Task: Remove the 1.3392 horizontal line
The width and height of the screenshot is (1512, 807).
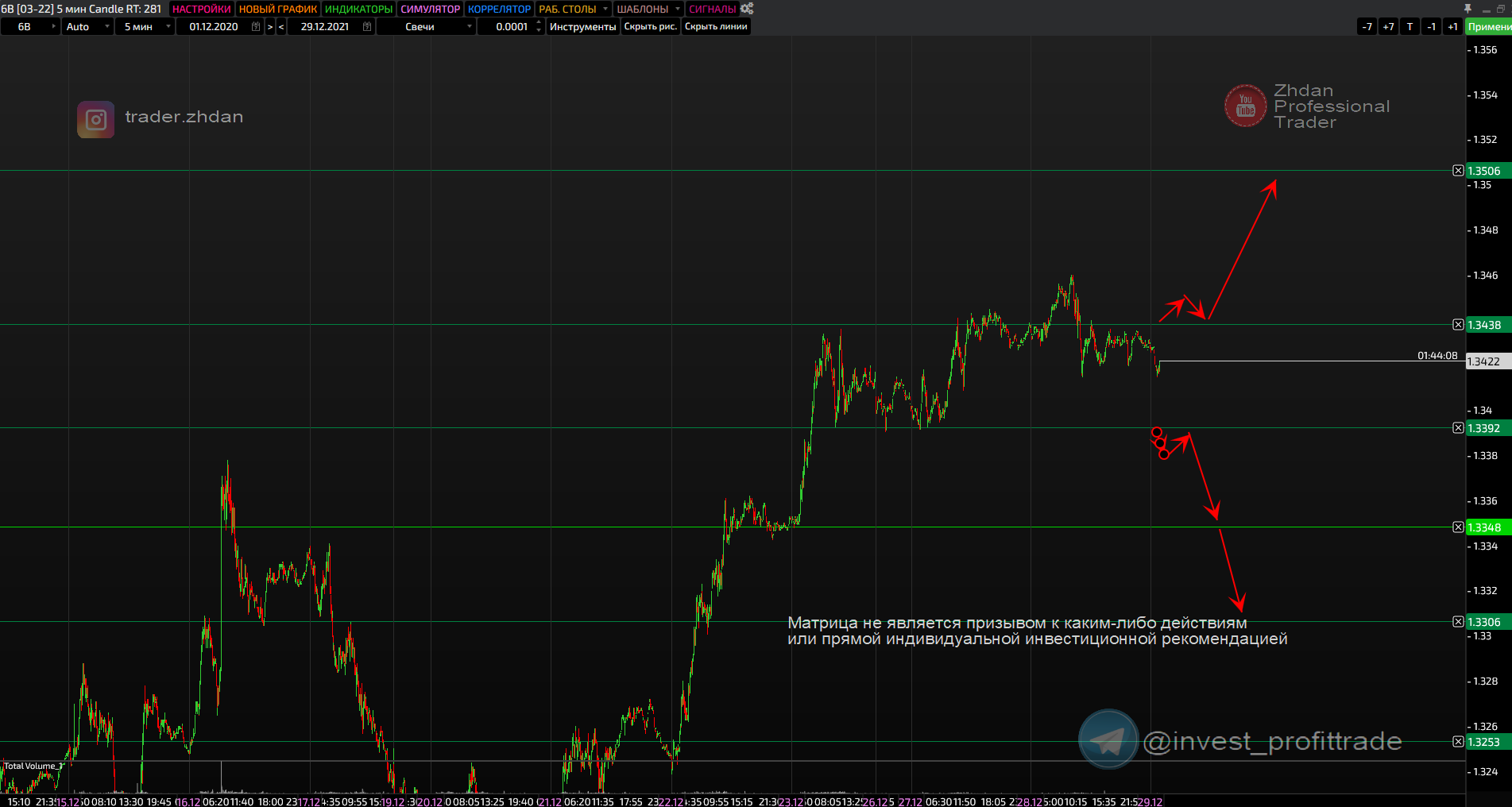Action: 1458,428
